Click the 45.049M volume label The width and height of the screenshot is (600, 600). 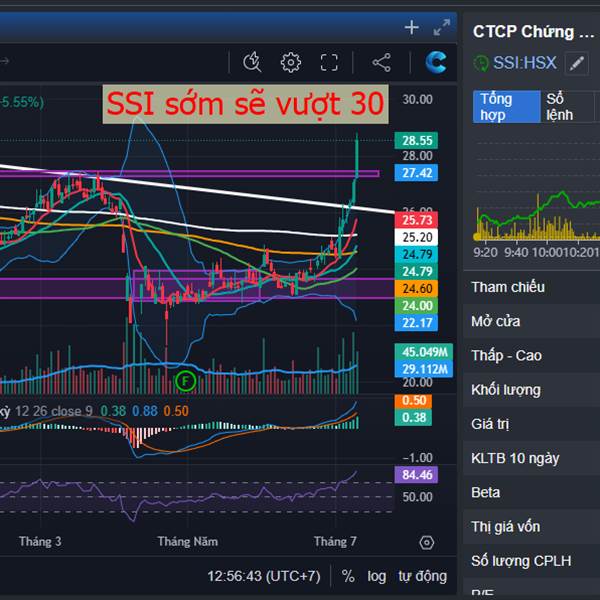click(424, 352)
